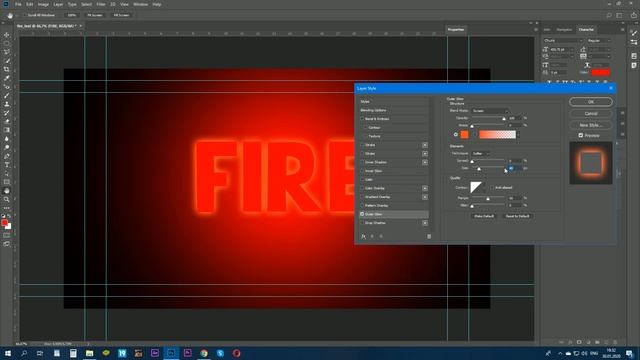This screenshot has height=360, width=640.
Task: Enable the Inner Glow checkbox
Action: tap(362, 171)
